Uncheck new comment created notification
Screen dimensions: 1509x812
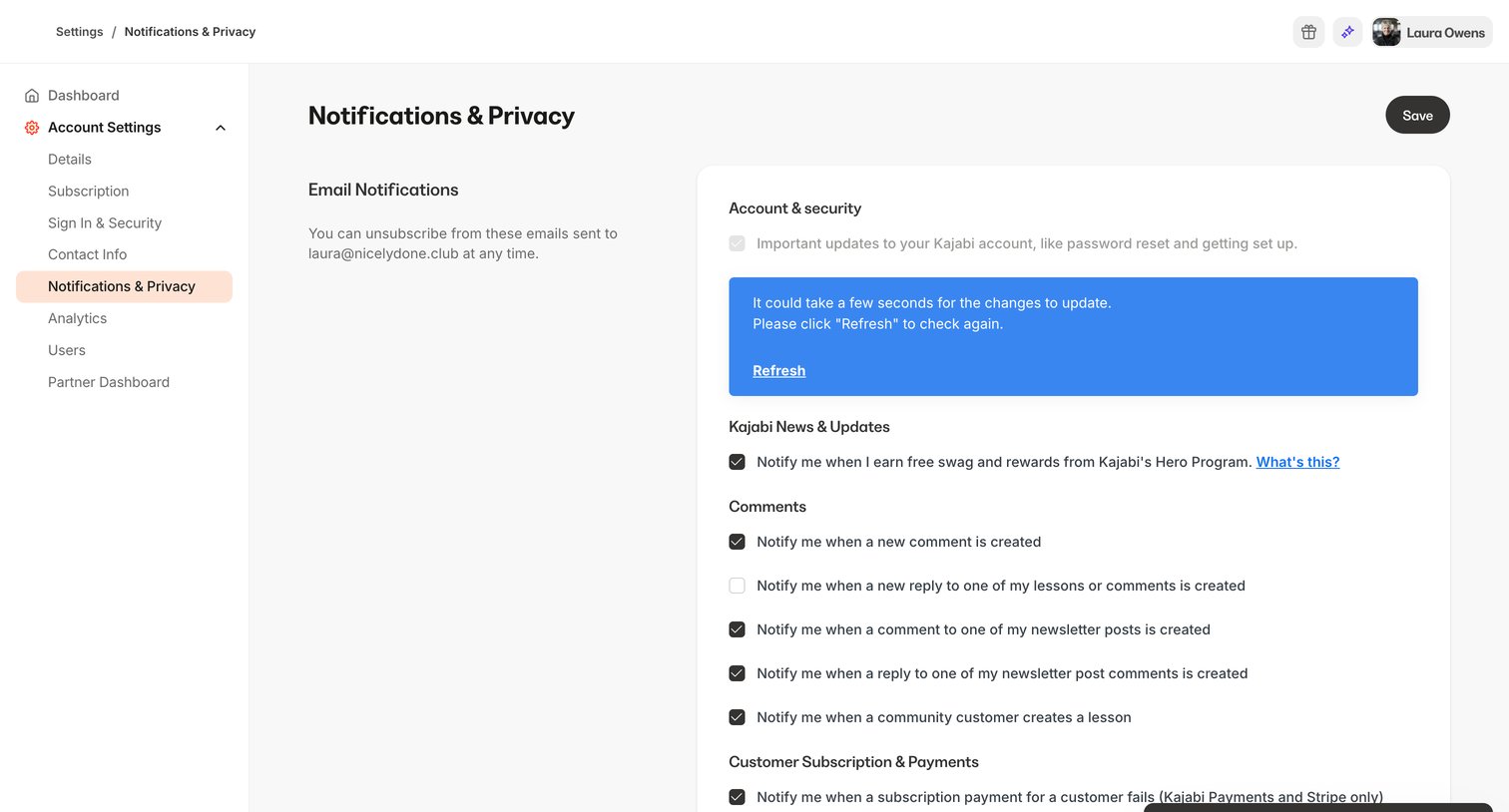tap(737, 542)
